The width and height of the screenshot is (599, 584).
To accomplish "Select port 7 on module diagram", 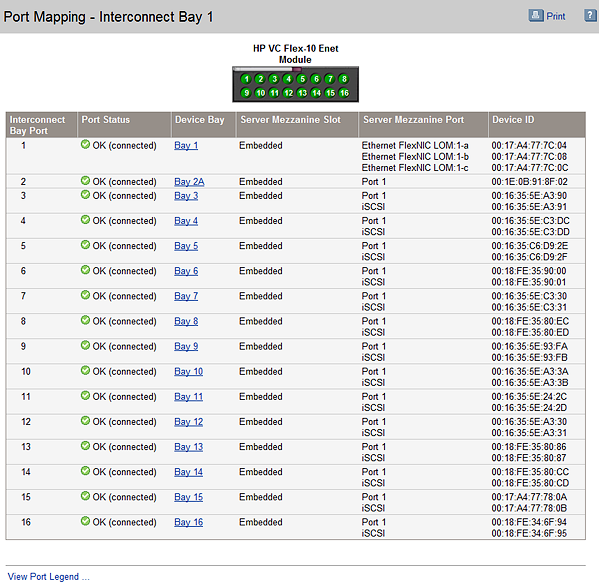I will pos(330,79).
